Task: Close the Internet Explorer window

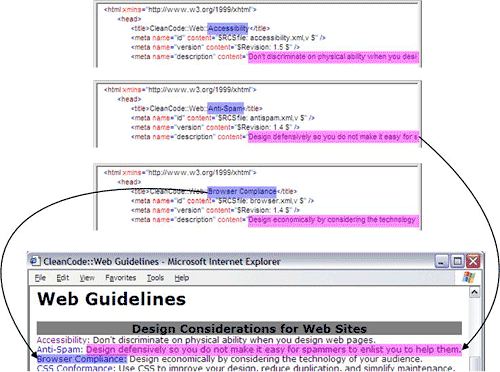Action: coord(473,261)
